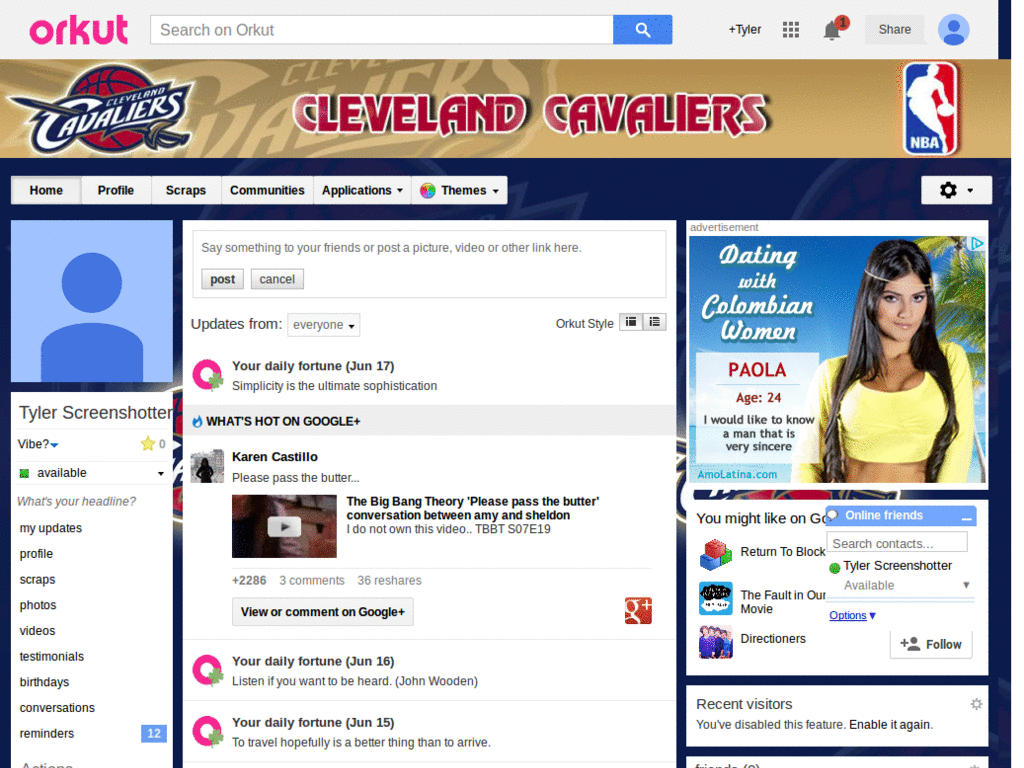Open the Themes dropdown menu
The height and width of the screenshot is (768, 1024).
(x=460, y=191)
